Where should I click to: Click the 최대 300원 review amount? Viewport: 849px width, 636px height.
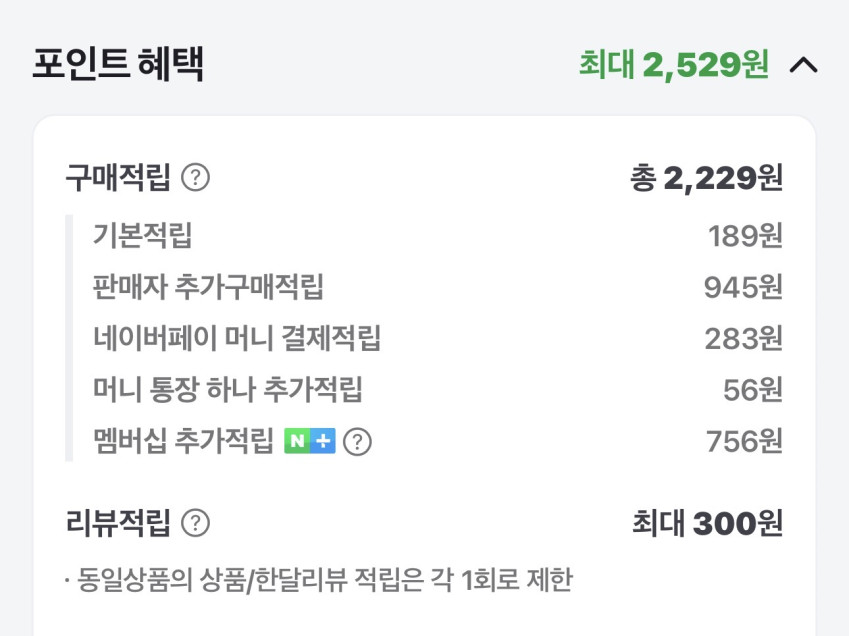click(x=707, y=522)
